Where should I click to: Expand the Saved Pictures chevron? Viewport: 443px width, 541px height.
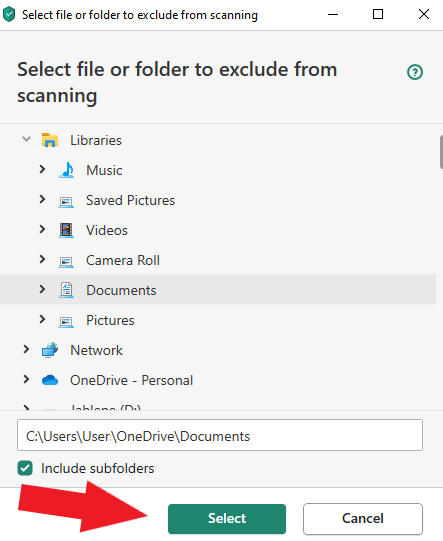(x=42, y=199)
